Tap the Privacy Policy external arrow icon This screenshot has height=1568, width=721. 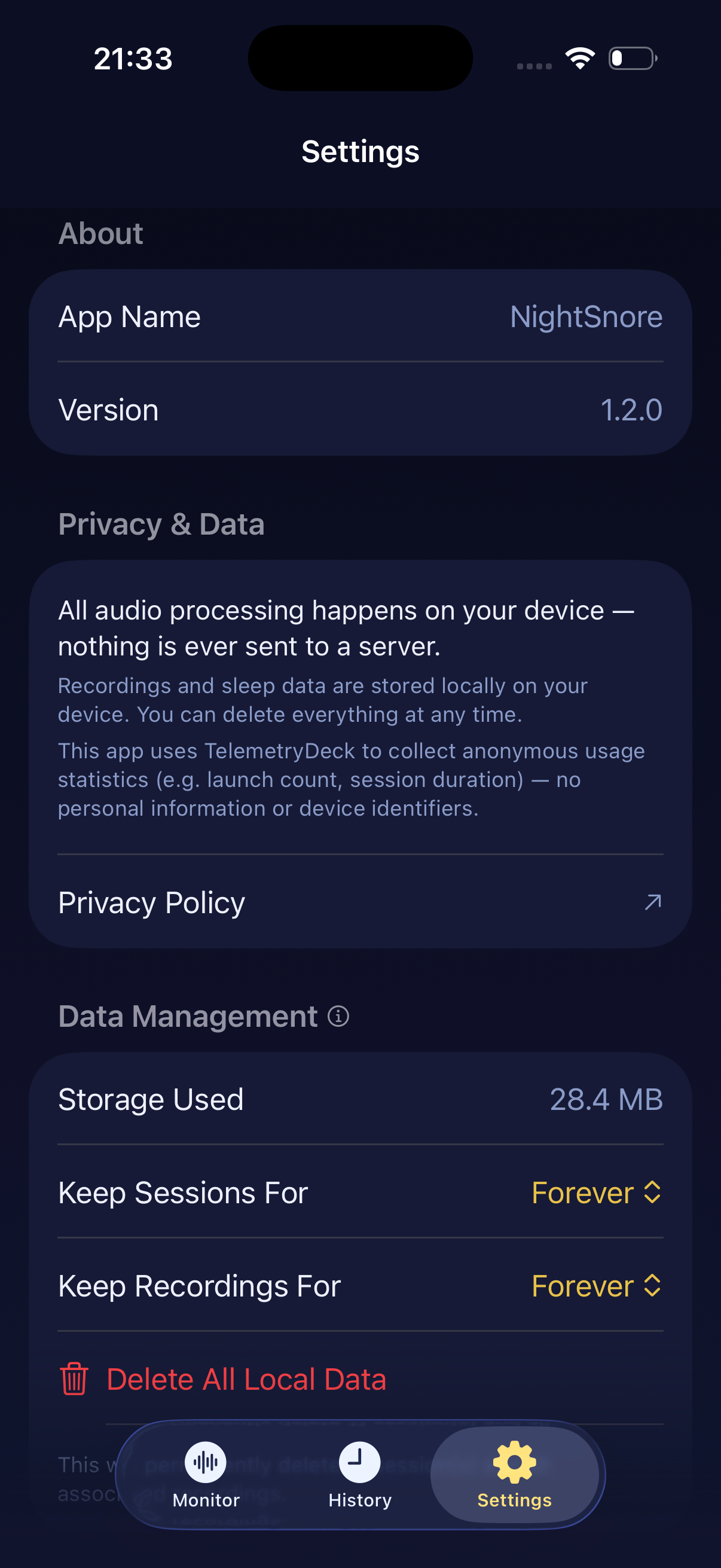pos(653,901)
